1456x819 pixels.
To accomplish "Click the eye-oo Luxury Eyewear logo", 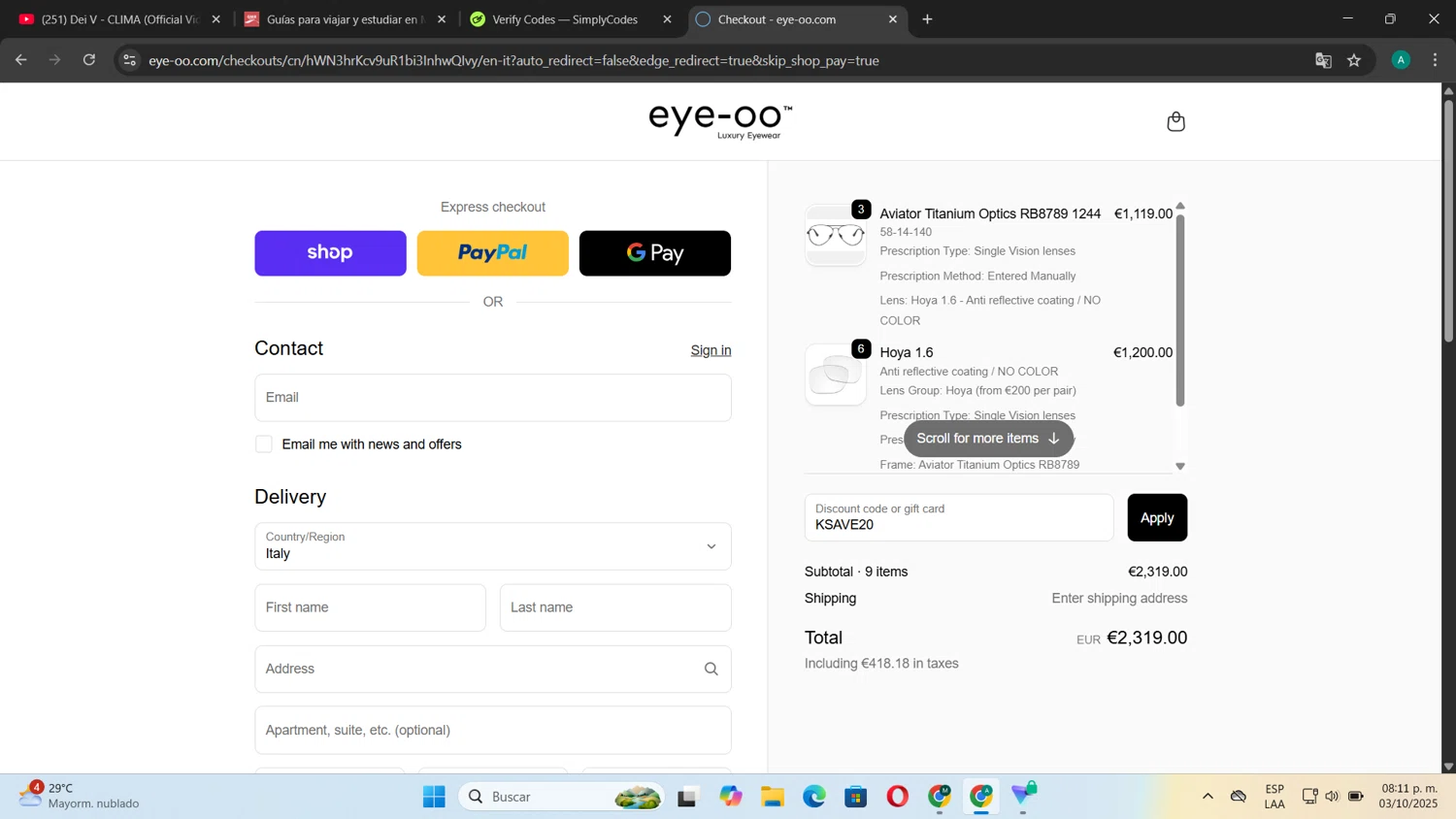I will tap(720, 121).
